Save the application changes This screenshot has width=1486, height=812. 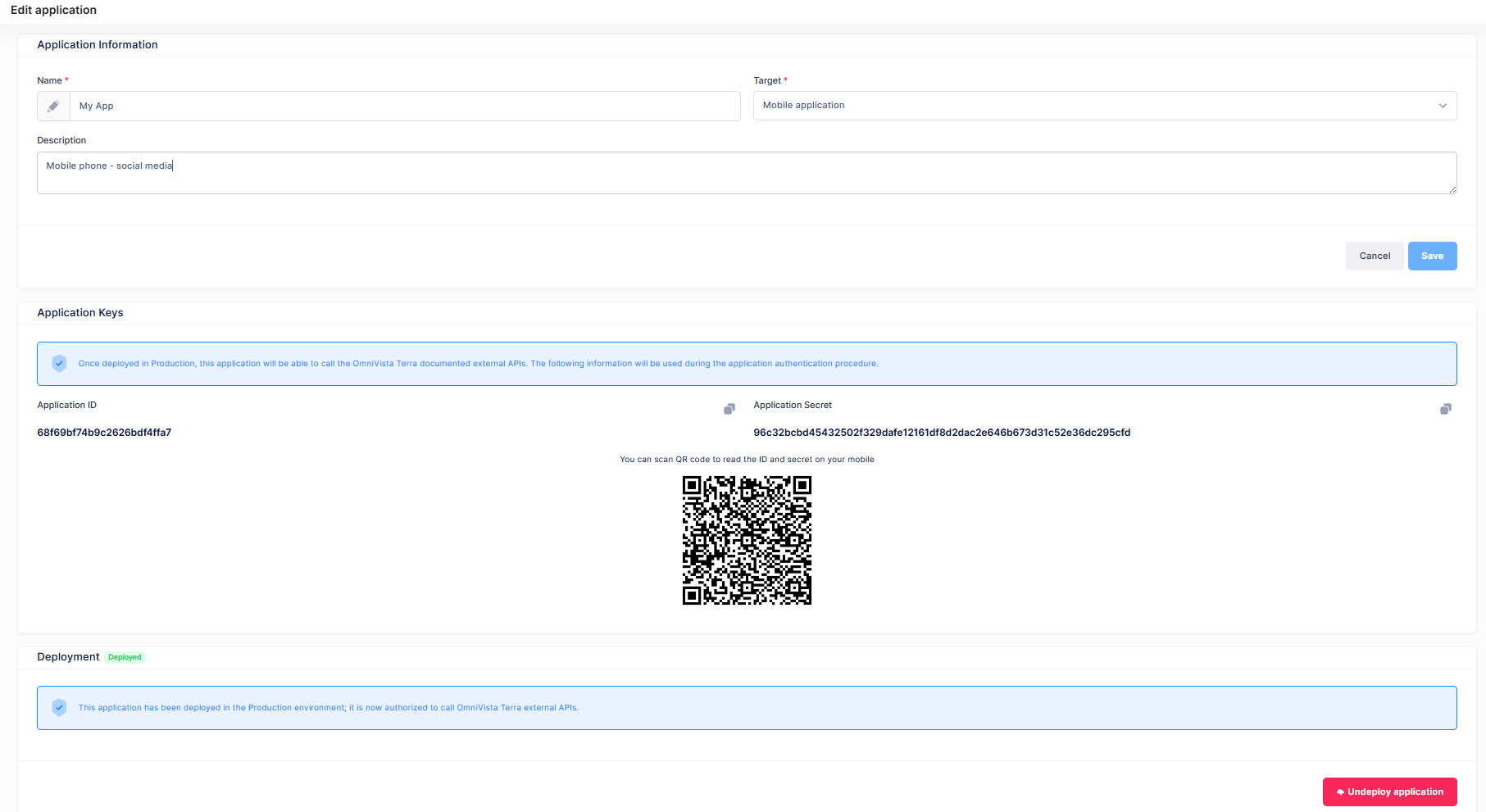click(x=1432, y=256)
